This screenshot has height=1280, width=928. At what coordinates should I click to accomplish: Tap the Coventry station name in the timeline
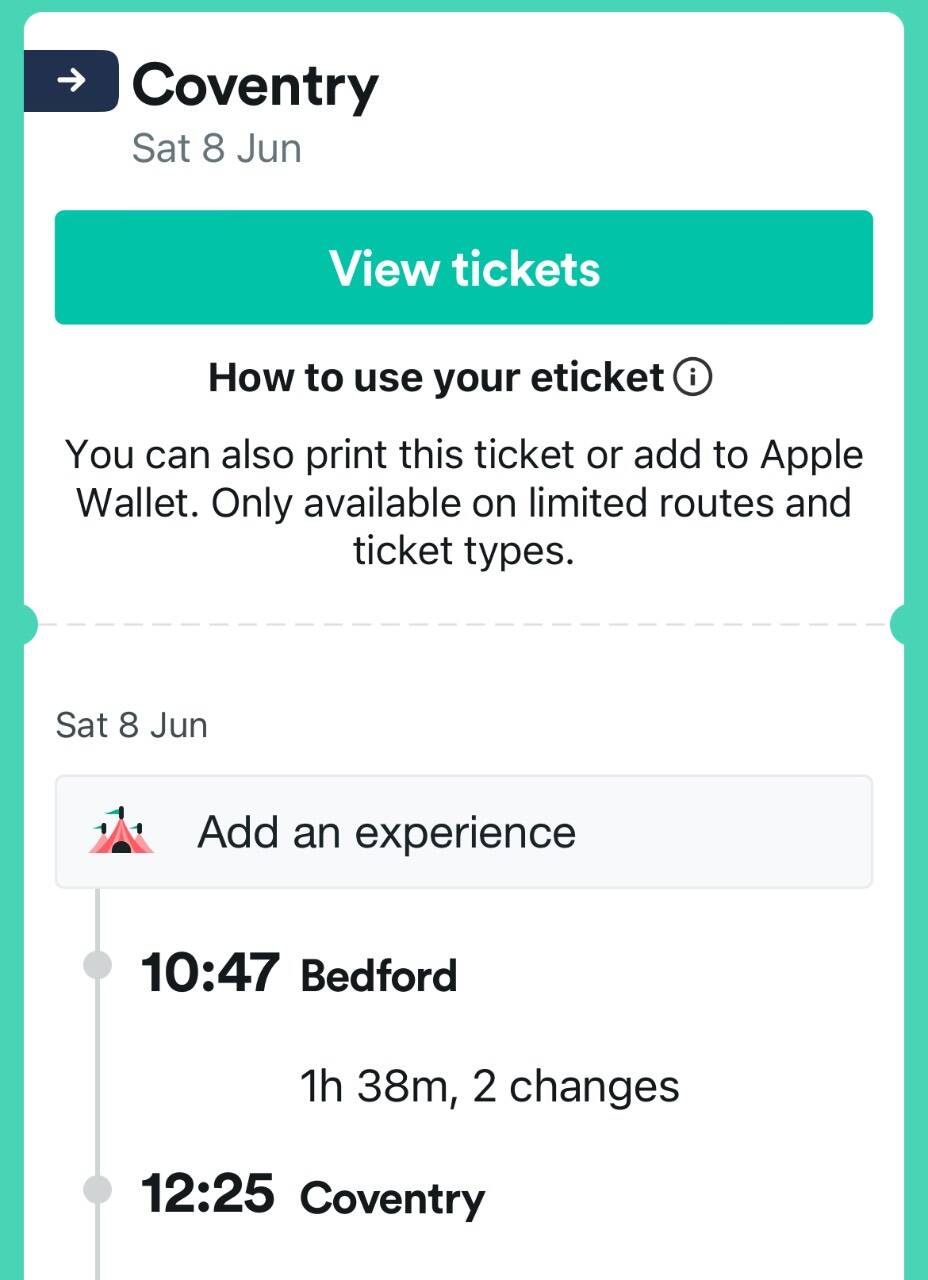(392, 1199)
